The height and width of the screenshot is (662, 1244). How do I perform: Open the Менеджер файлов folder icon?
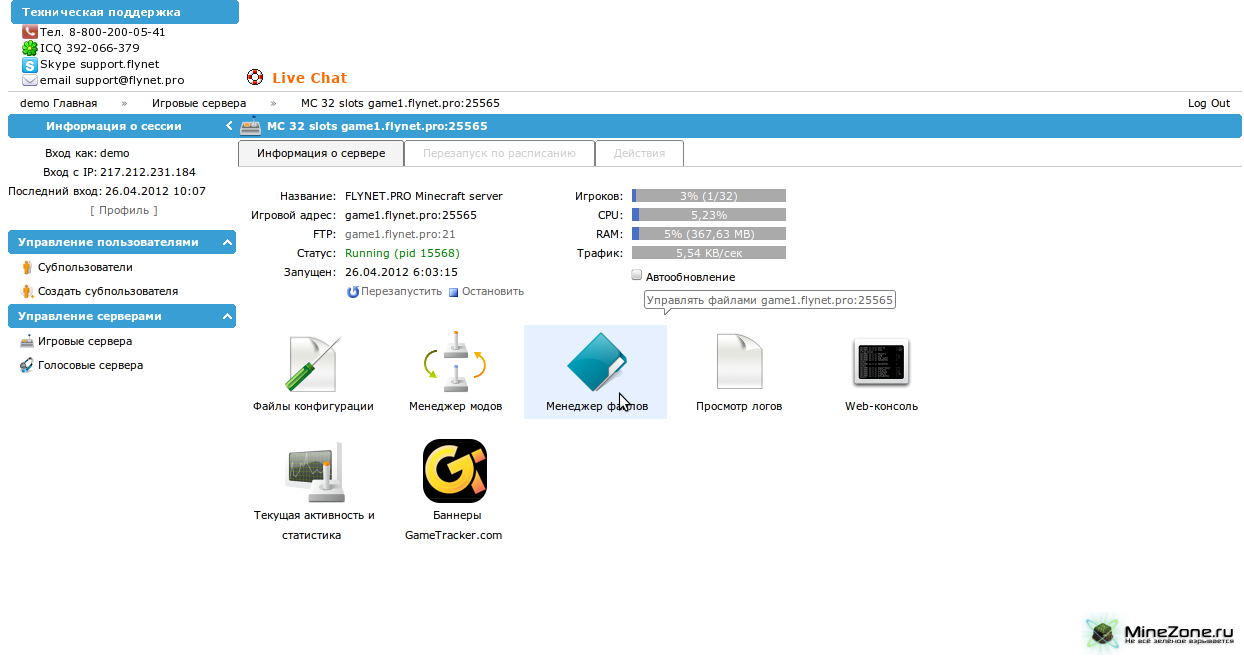(x=596, y=362)
